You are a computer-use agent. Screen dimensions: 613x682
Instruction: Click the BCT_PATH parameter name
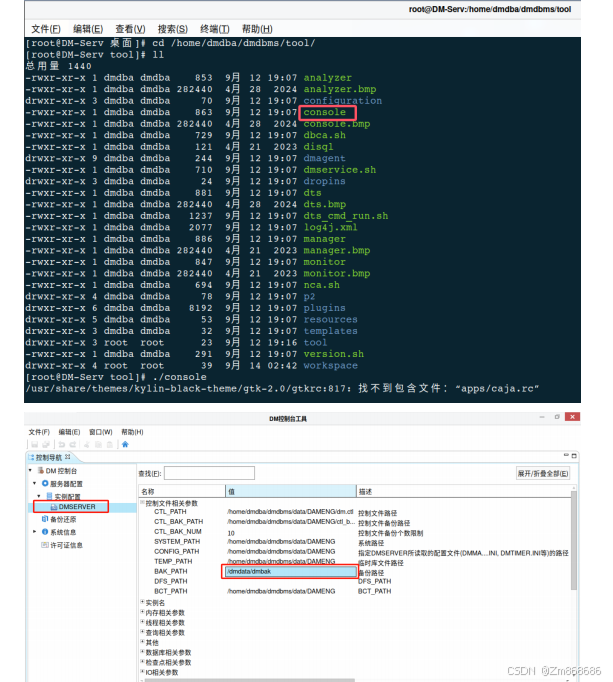pyautogui.click(x=171, y=592)
